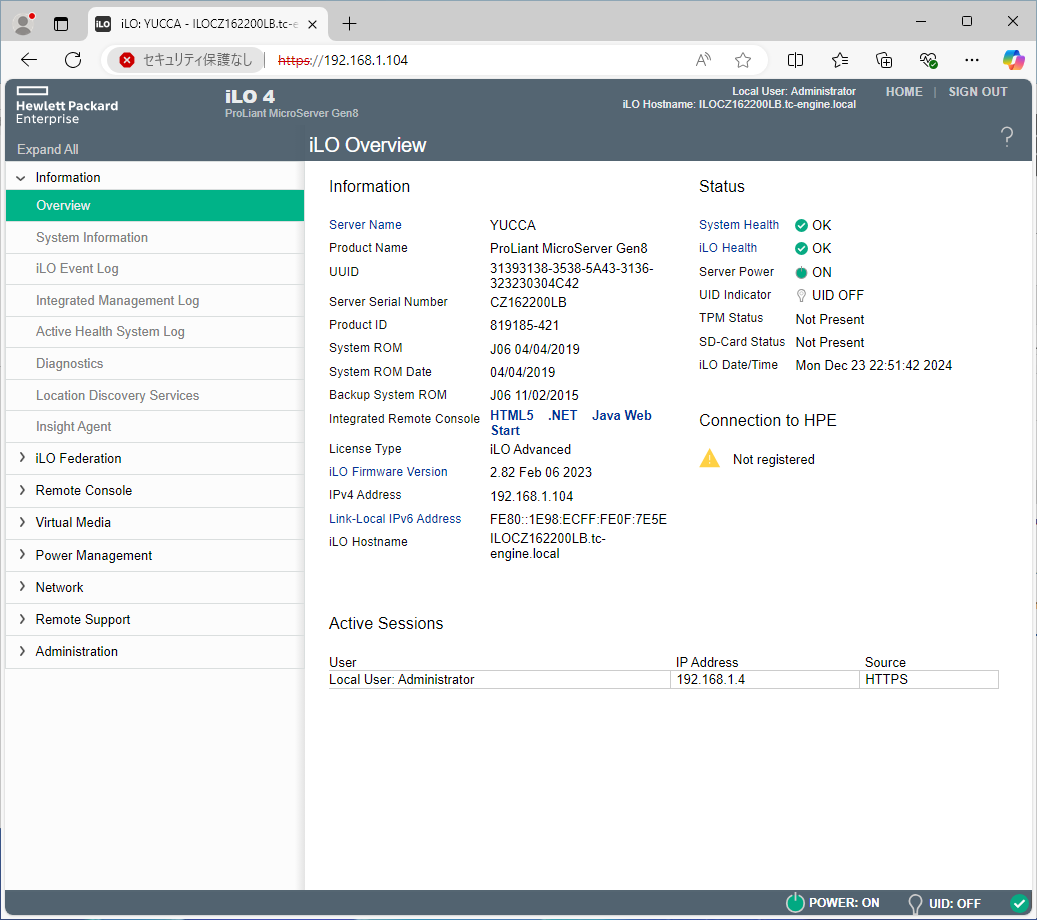Screen dimensions: 1037x920
Task: Open the Favorites list icon
Action: pos(840,60)
